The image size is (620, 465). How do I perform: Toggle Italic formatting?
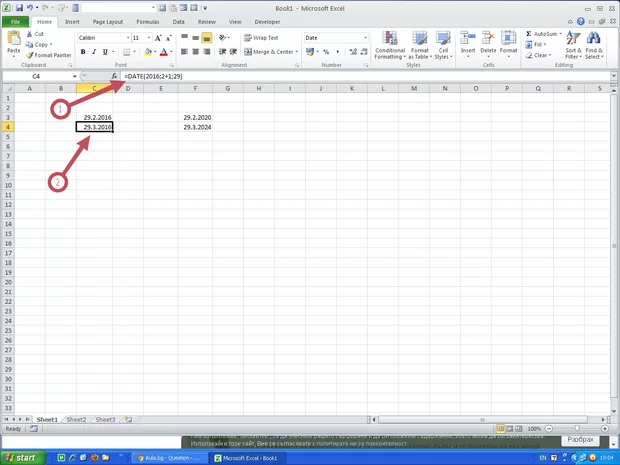[95, 52]
